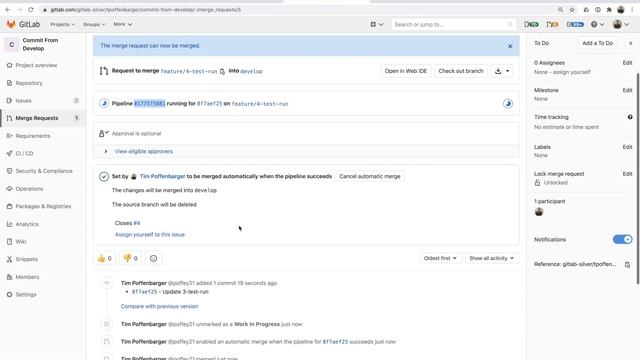This screenshot has width=640, height=360.
Task: Edit Lock merge request setting
Action: 627,174
